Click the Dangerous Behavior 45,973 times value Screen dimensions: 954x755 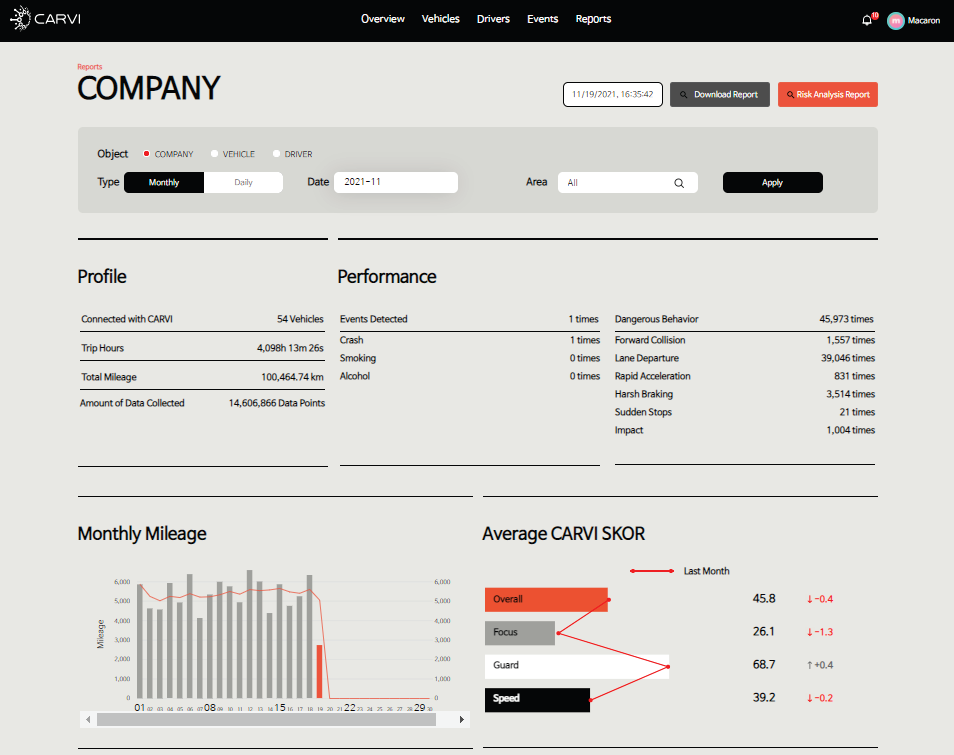[x=846, y=319]
